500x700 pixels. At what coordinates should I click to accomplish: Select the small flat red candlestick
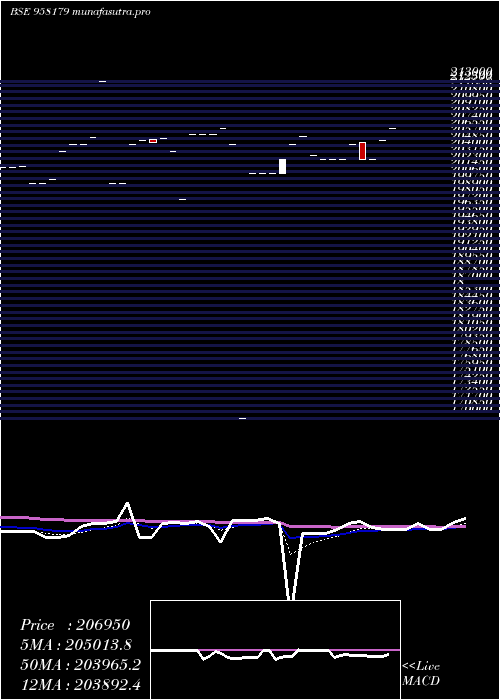click(153, 141)
